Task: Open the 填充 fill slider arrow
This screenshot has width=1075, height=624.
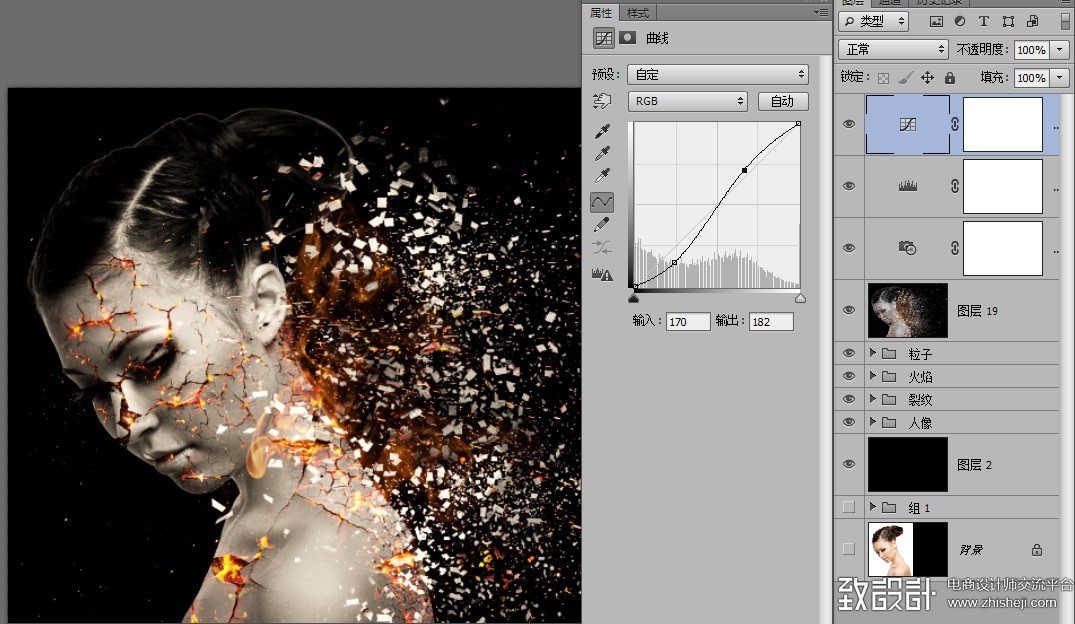Action: pos(1060,77)
